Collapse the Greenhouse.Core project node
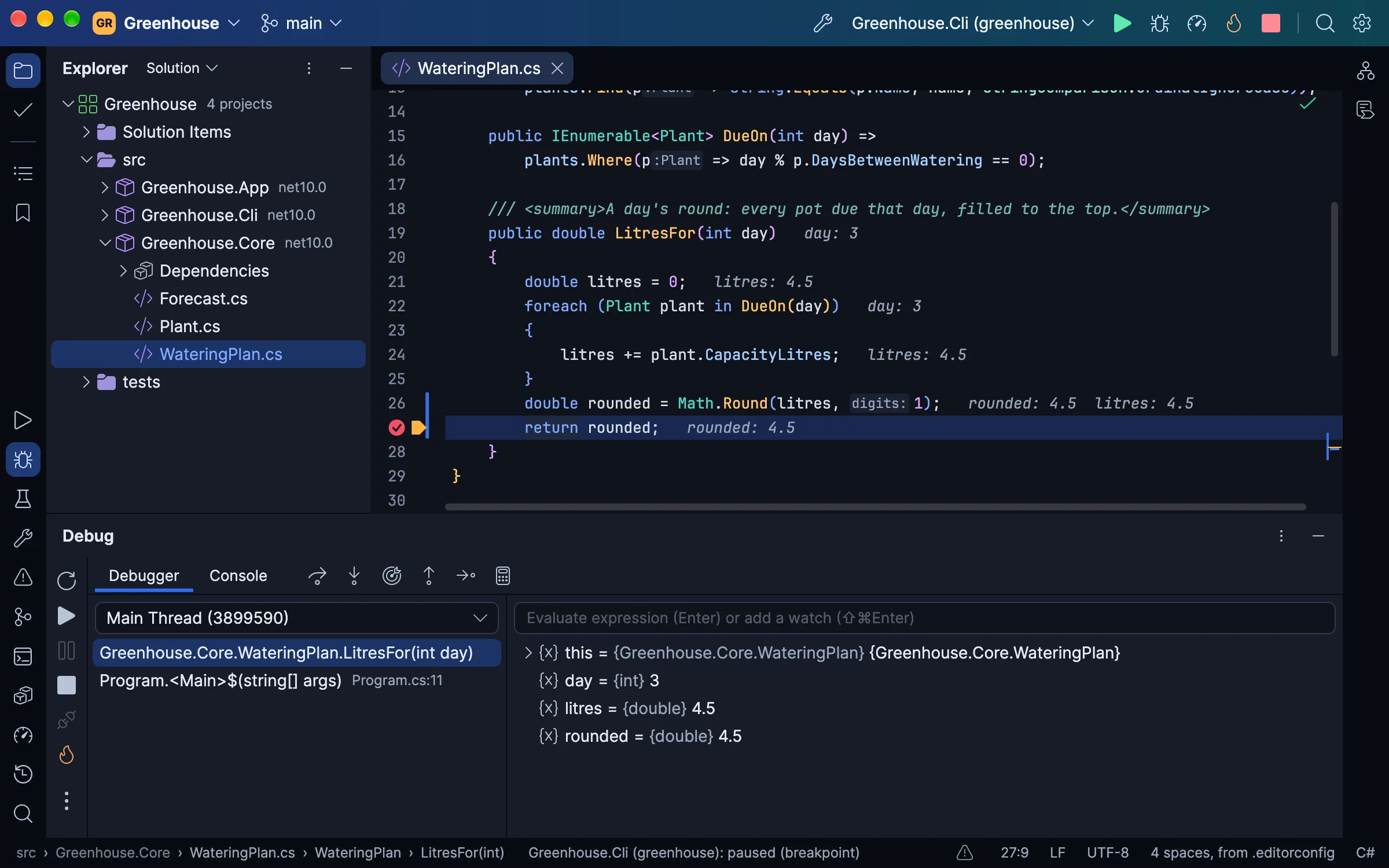 [x=105, y=243]
